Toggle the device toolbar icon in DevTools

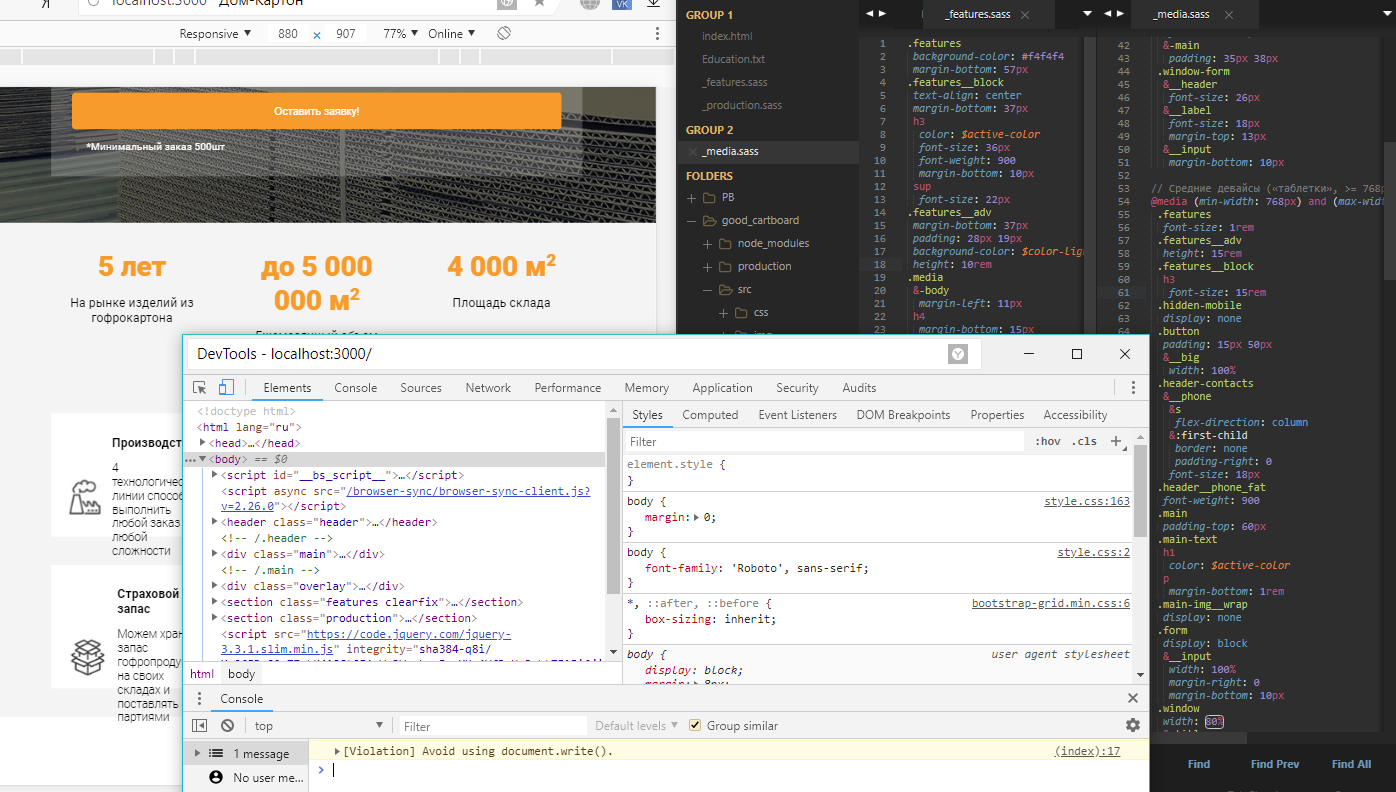(226, 388)
